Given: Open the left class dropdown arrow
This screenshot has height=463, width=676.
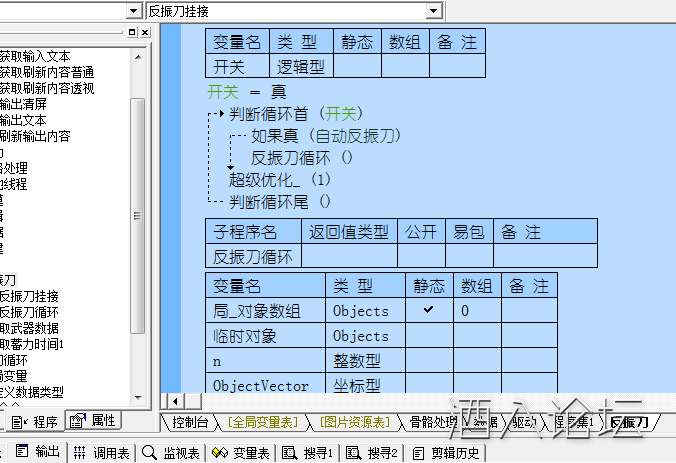Looking at the screenshot, I should (134, 11).
